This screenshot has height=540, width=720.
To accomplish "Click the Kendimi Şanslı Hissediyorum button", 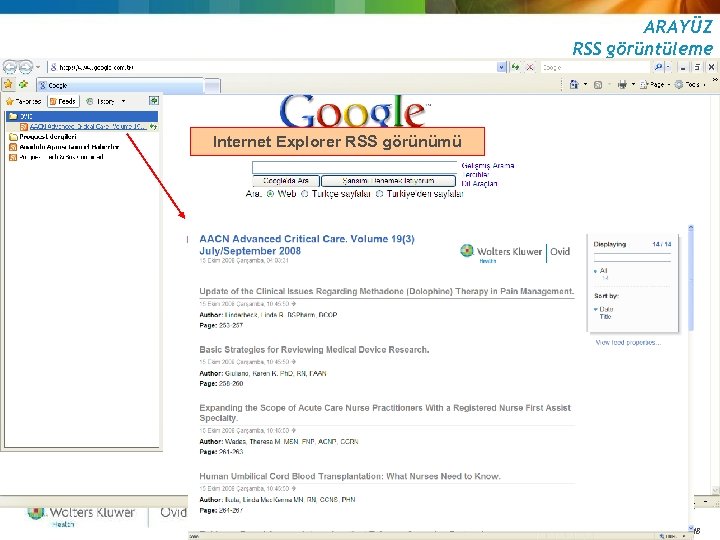I will point(388,181).
